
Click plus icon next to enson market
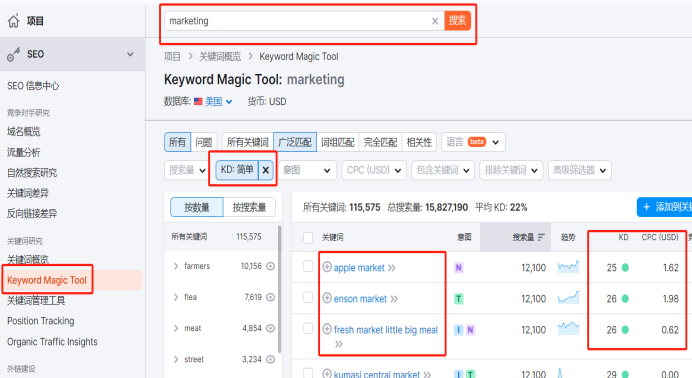click(x=327, y=298)
